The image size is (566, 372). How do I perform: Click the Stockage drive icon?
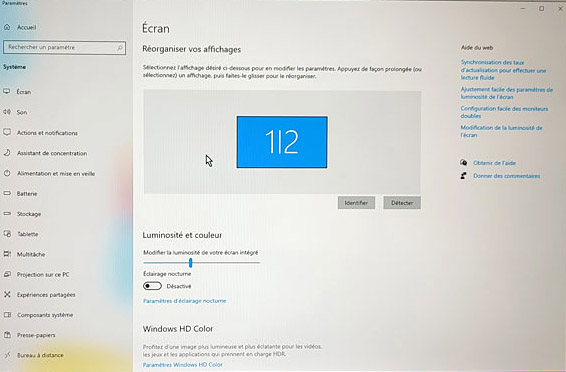tap(7, 214)
